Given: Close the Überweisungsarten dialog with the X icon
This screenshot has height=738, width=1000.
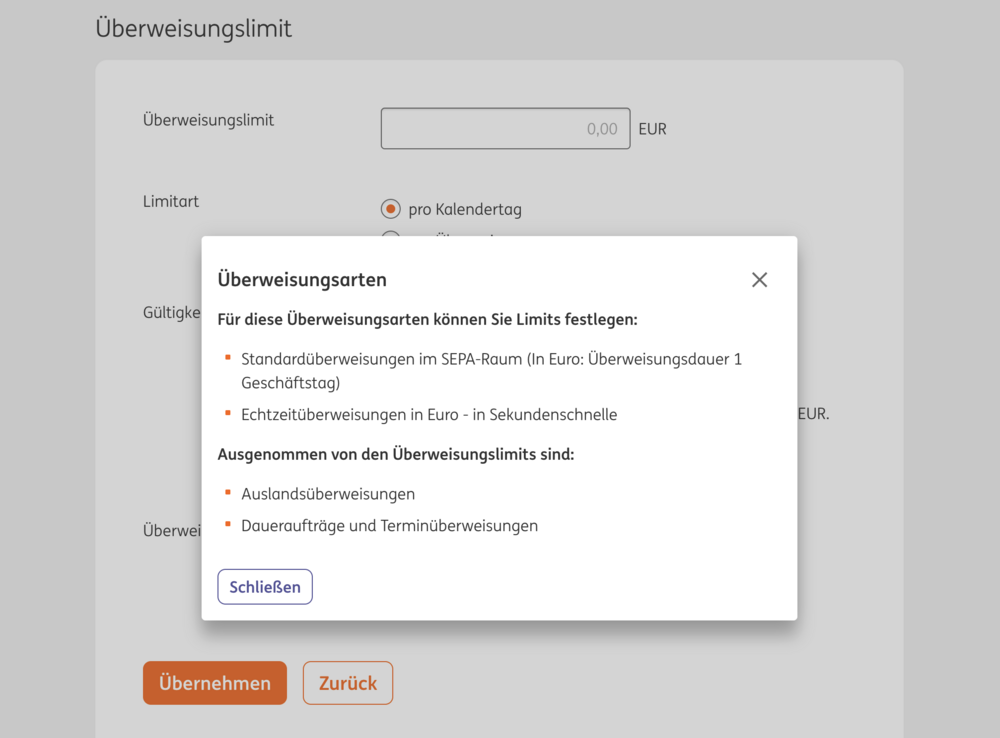Looking at the screenshot, I should coord(759,280).
